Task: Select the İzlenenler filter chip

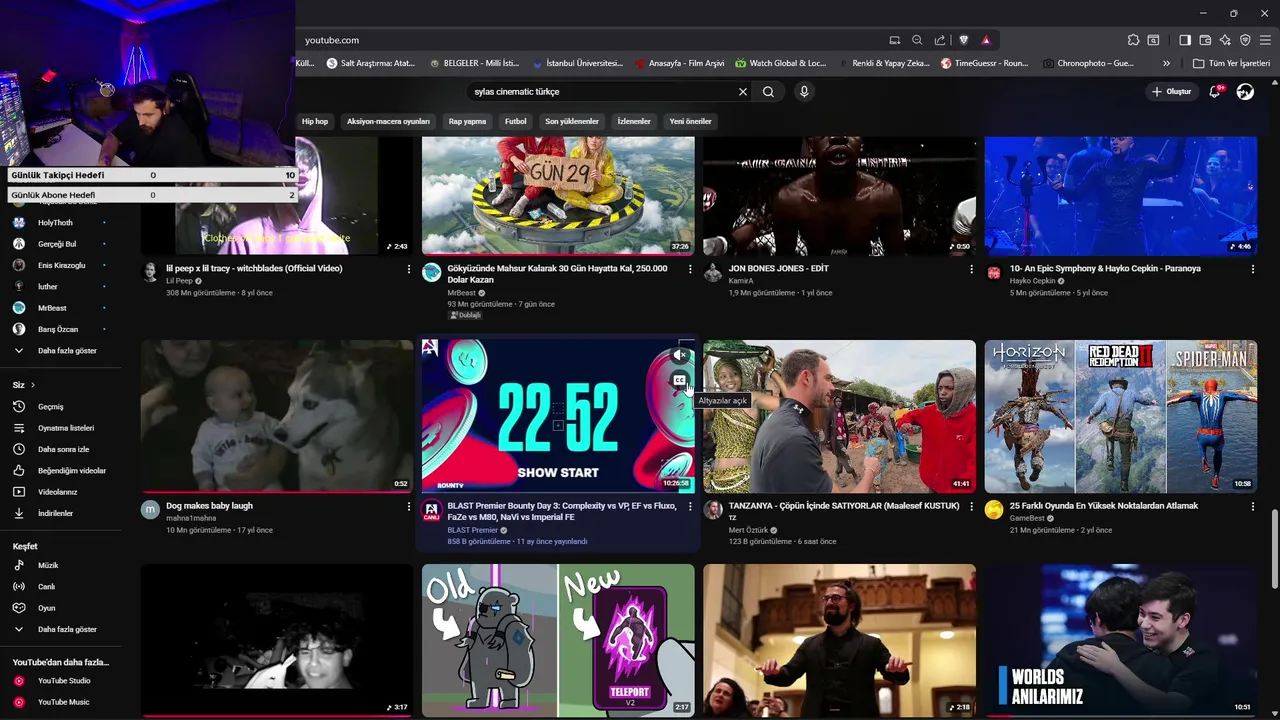Action: click(634, 121)
